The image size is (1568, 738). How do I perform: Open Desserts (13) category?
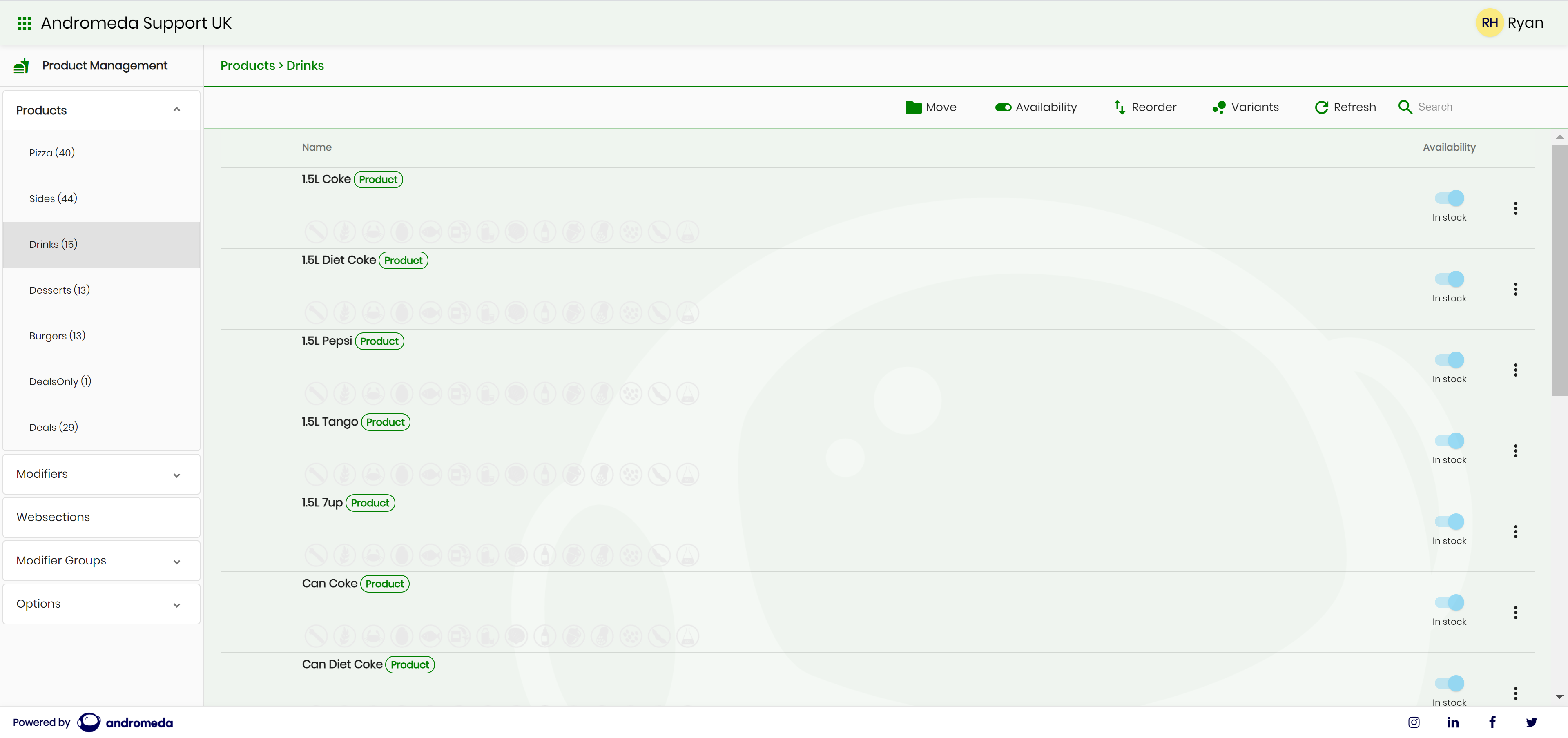[x=60, y=290]
